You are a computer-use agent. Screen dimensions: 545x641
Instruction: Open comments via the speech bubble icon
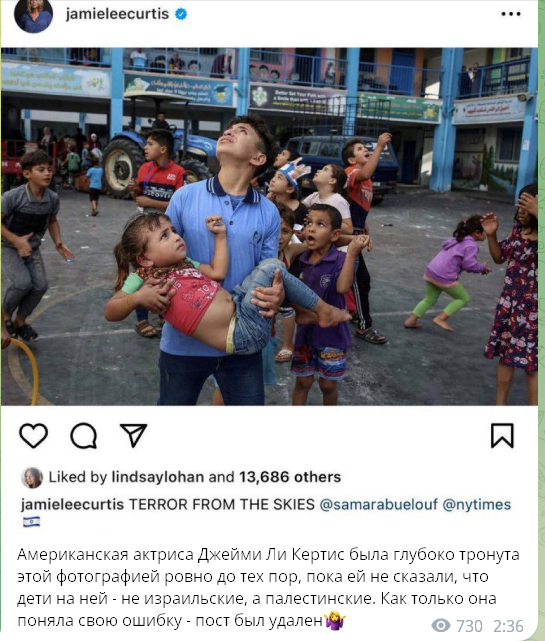pyautogui.click(x=84, y=435)
